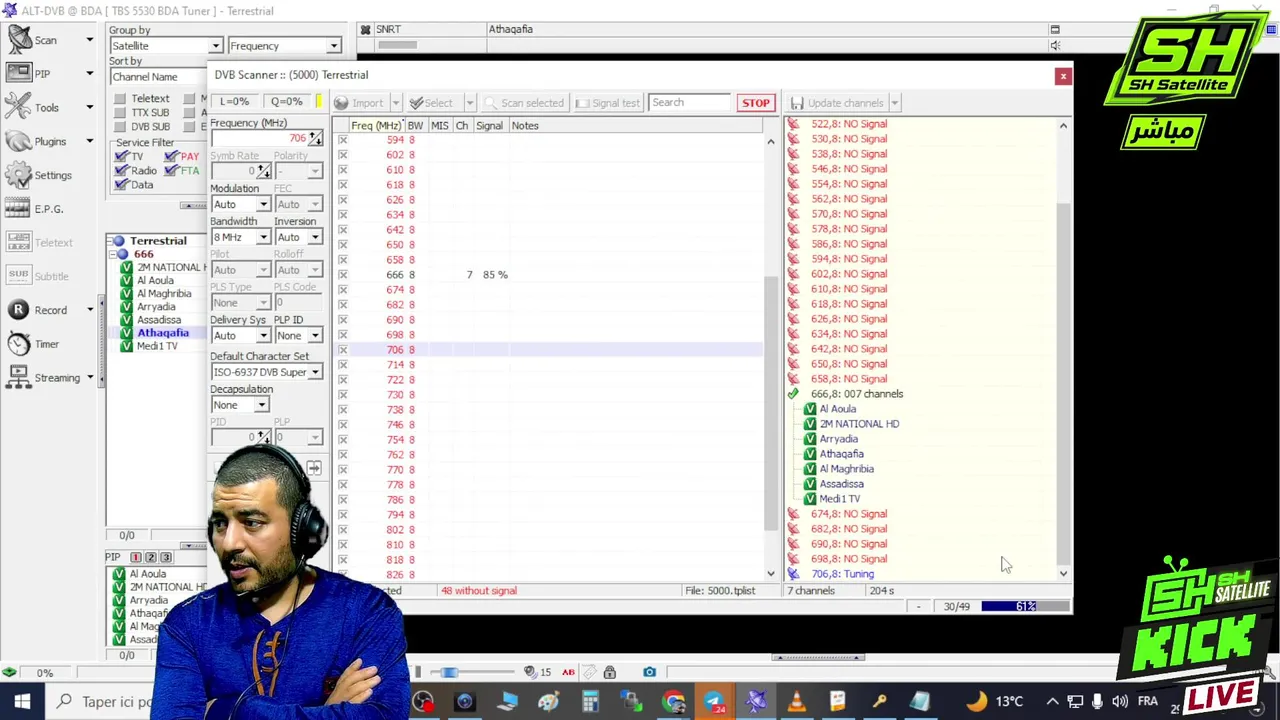The image size is (1280, 720).
Task: Enable the TTX SUB filter checkbox
Action: tap(120, 113)
